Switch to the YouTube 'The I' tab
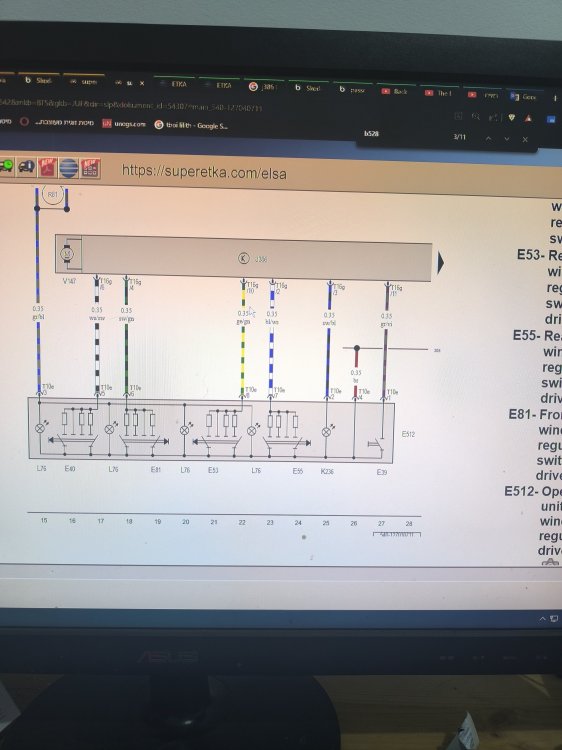 pos(439,93)
